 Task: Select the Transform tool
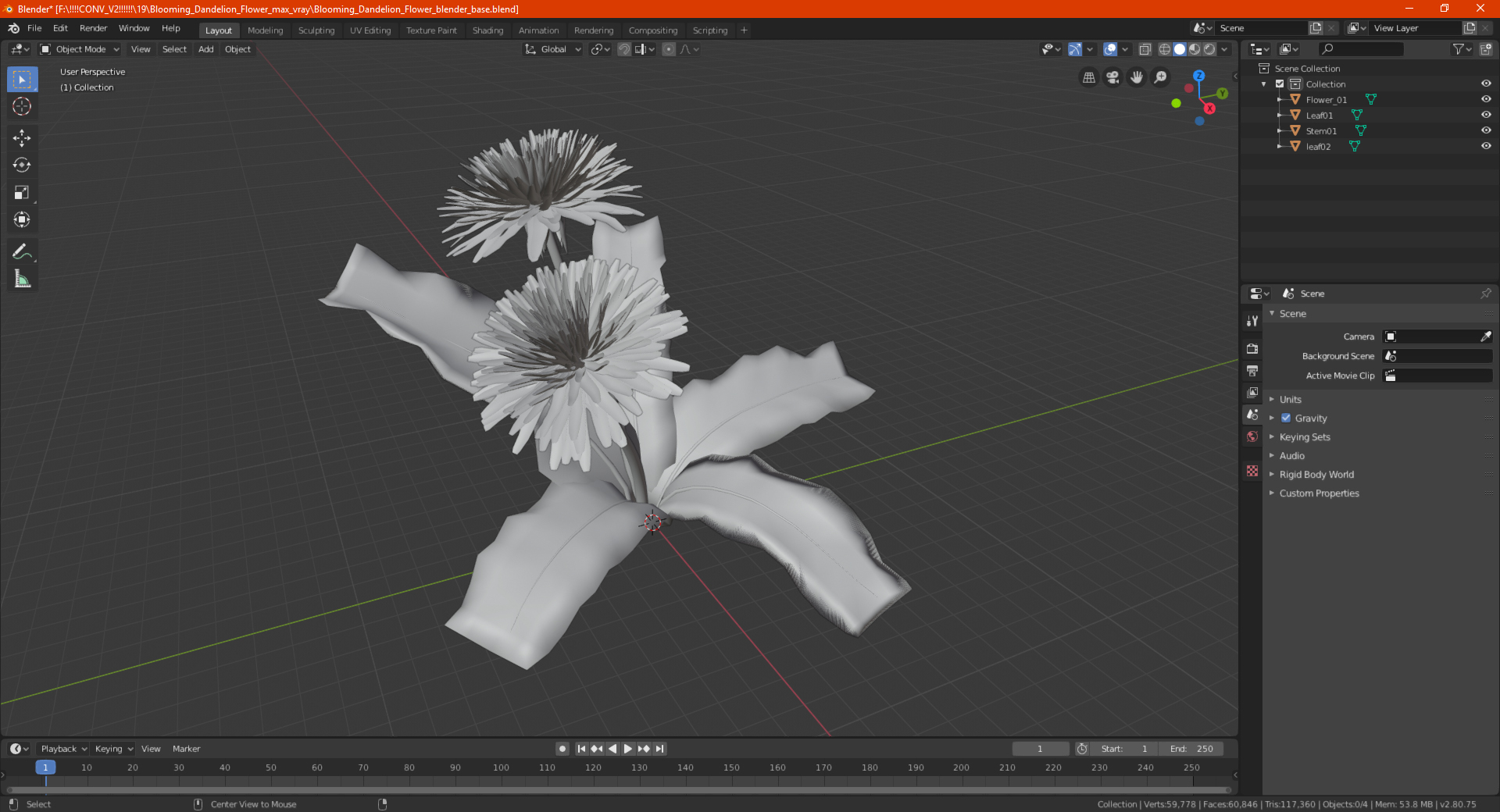(x=22, y=219)
